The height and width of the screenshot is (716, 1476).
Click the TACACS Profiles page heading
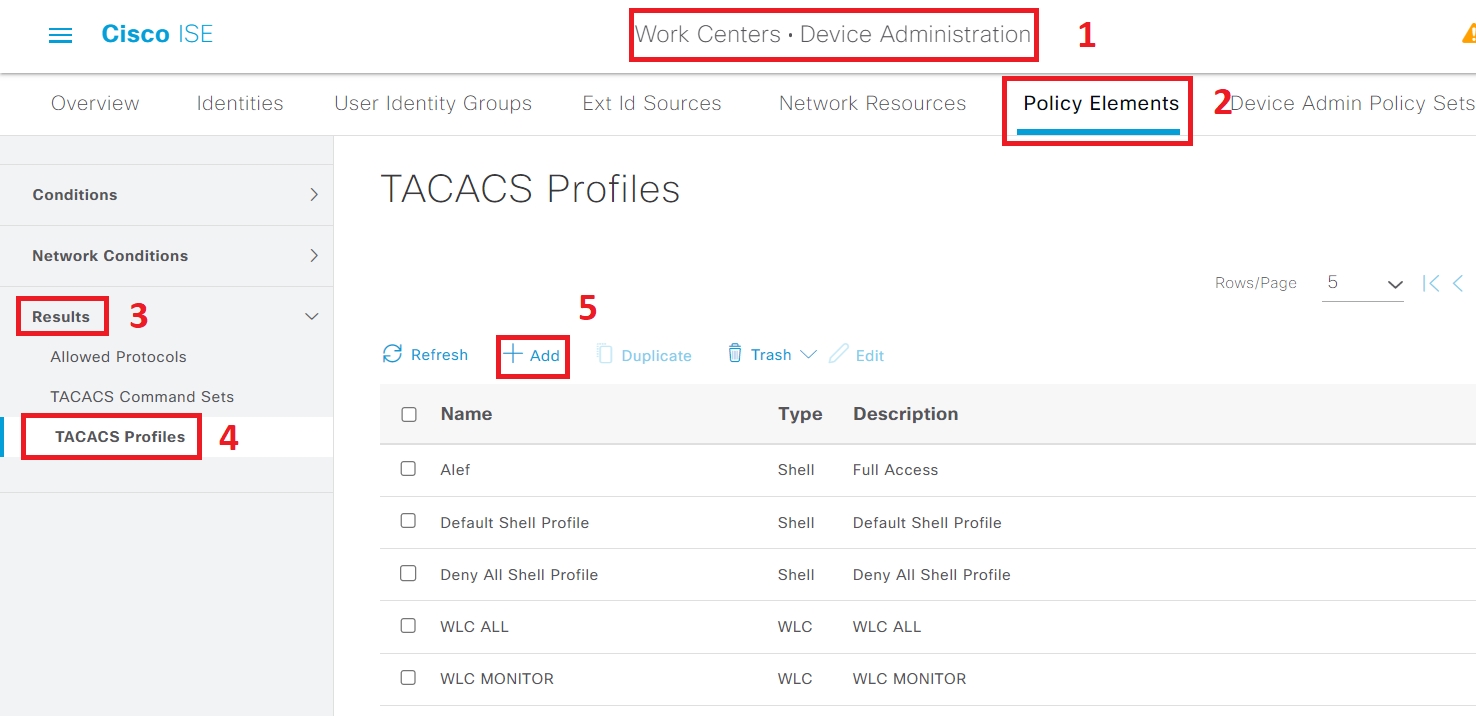[530, 189]
